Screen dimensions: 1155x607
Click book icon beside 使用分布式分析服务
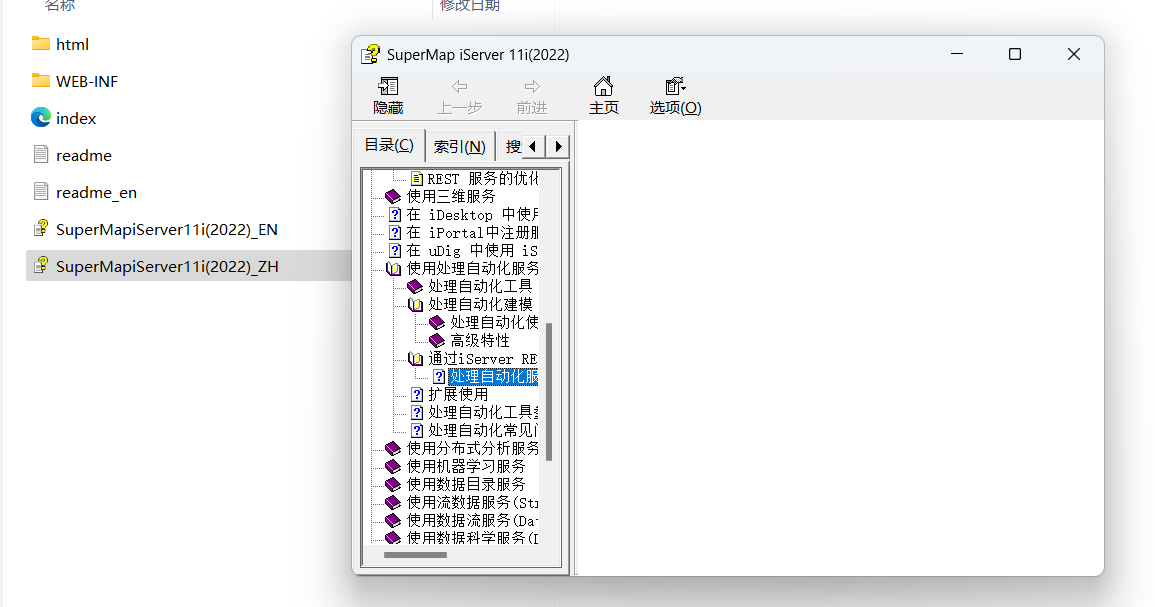(393, 449)
